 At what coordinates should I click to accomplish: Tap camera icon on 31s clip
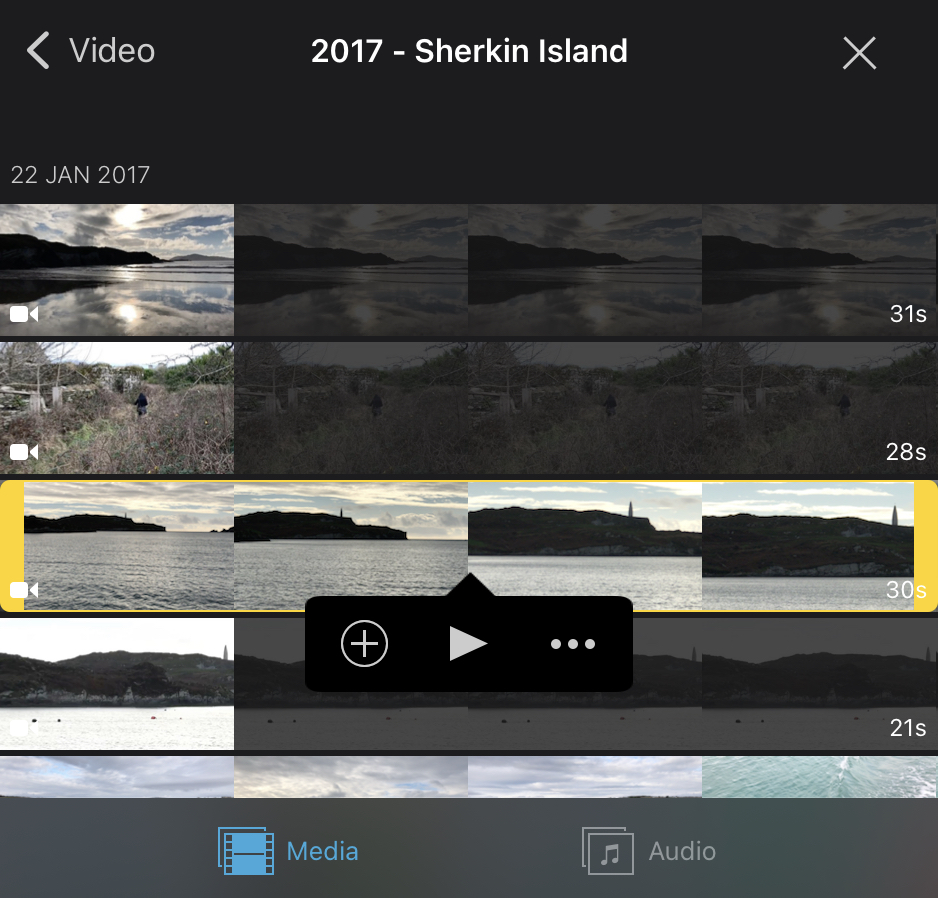24,314
